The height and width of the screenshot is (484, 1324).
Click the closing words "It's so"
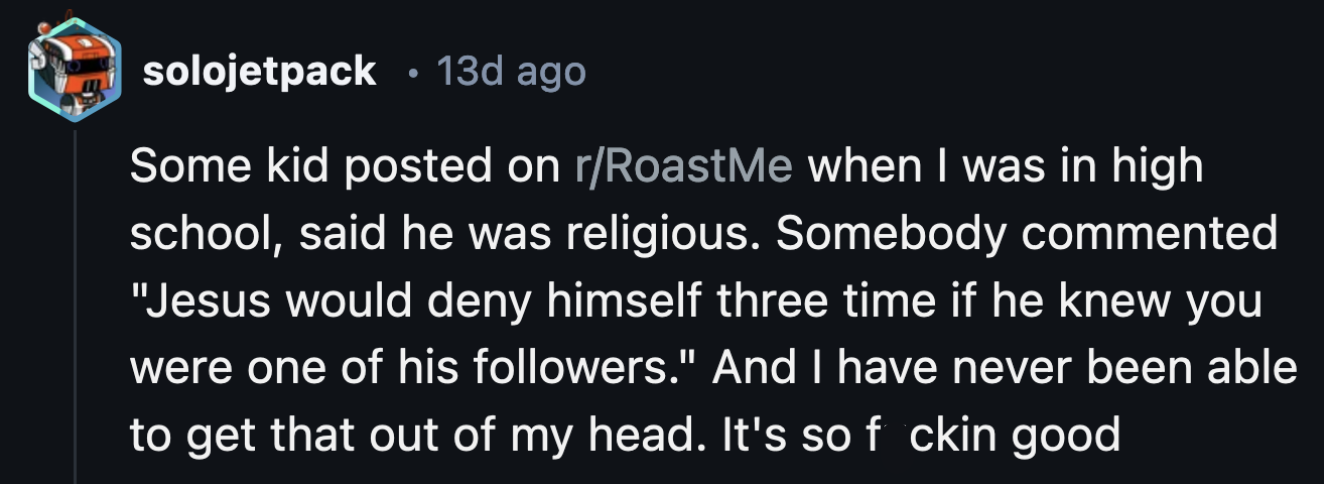[751, 436]
